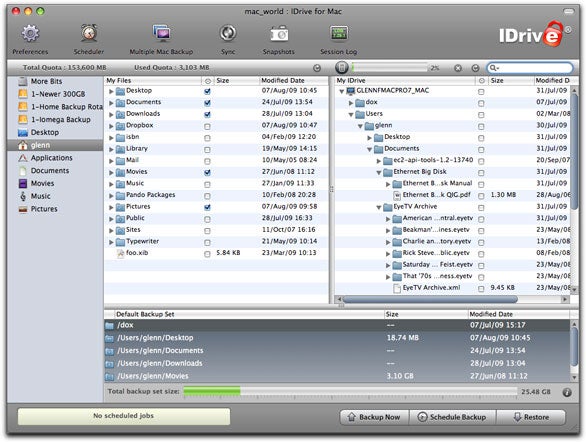The image size is (586, 442).
Task: Select Pictures in the sidebar
Action: [55, 209]
